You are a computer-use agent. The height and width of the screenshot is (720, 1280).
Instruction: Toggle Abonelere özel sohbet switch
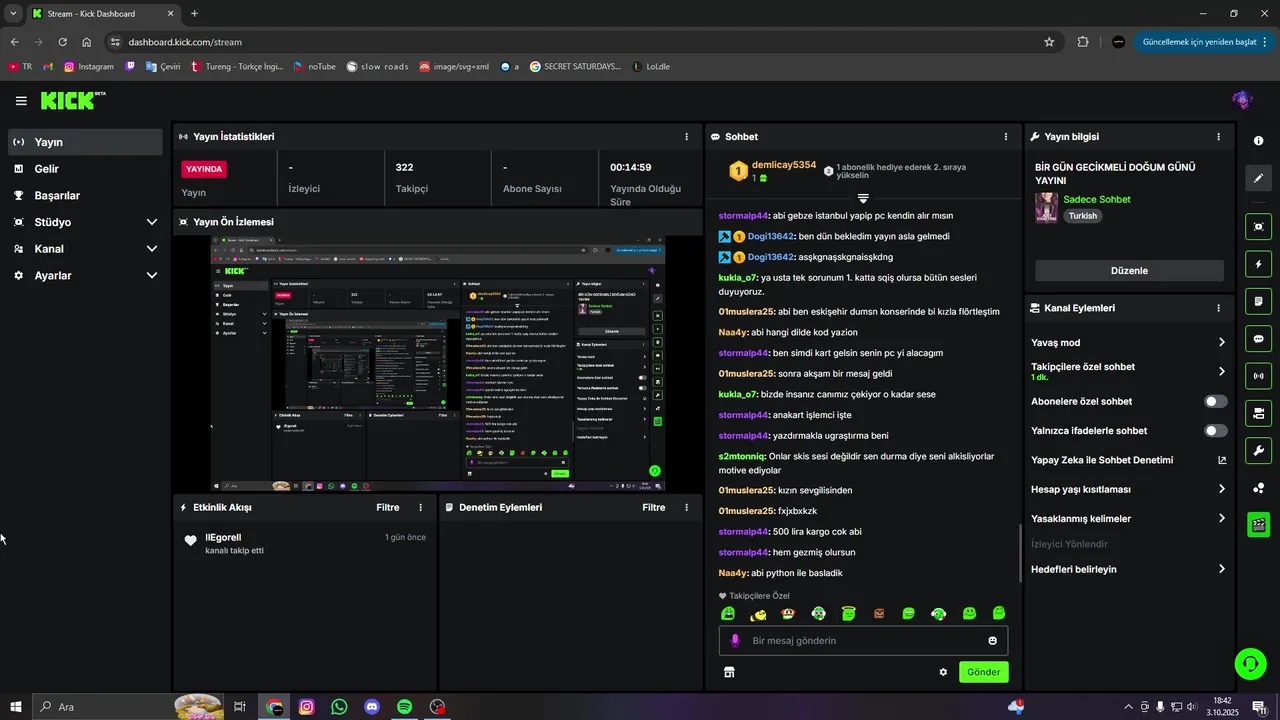1215,402
